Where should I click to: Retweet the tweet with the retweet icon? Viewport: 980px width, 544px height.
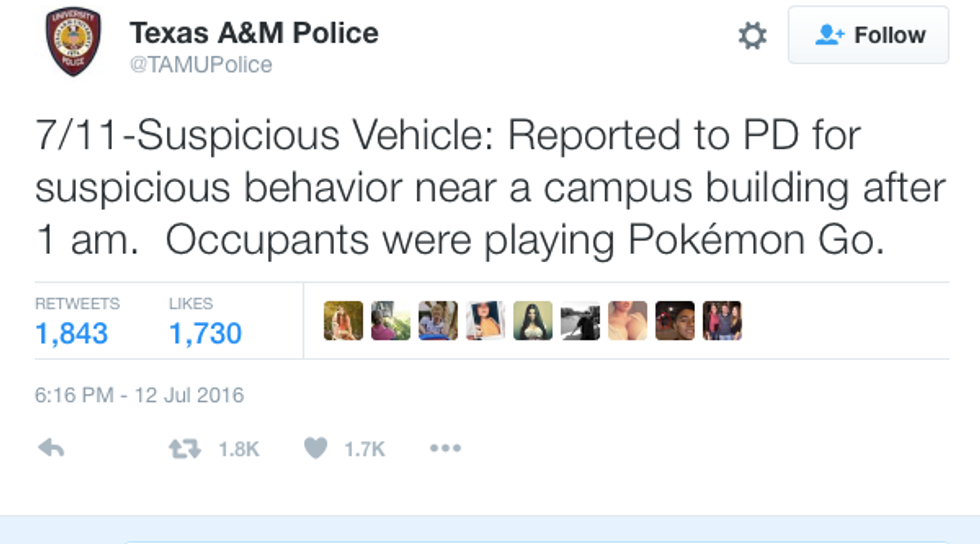click(182, 449)
